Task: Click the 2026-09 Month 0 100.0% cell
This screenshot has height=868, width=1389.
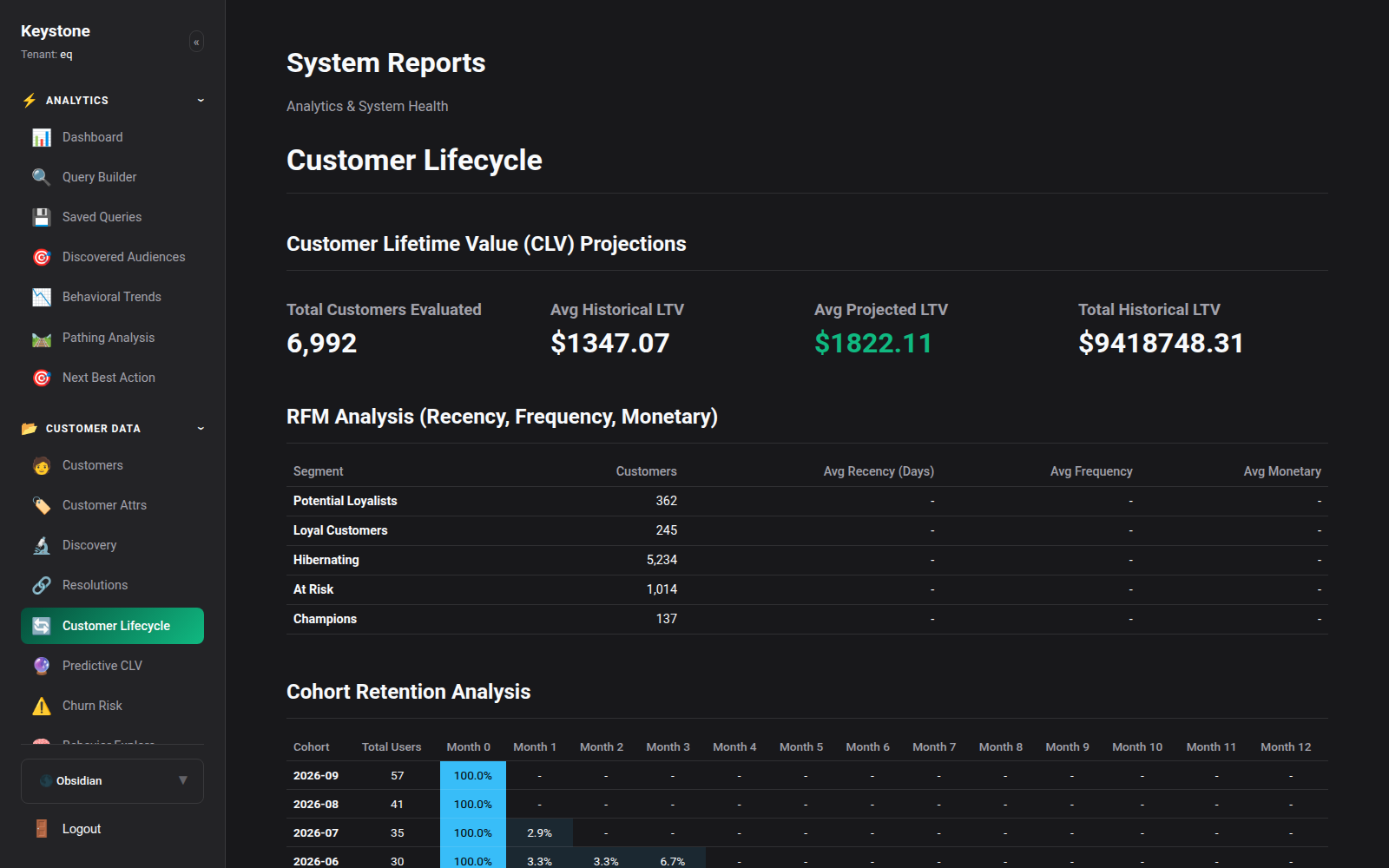Action: pos(473,776)
